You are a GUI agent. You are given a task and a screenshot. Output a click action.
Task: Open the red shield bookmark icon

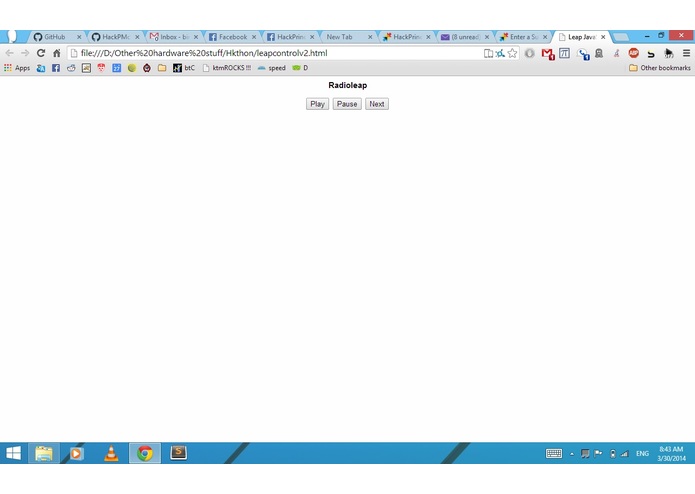point(101,68)
